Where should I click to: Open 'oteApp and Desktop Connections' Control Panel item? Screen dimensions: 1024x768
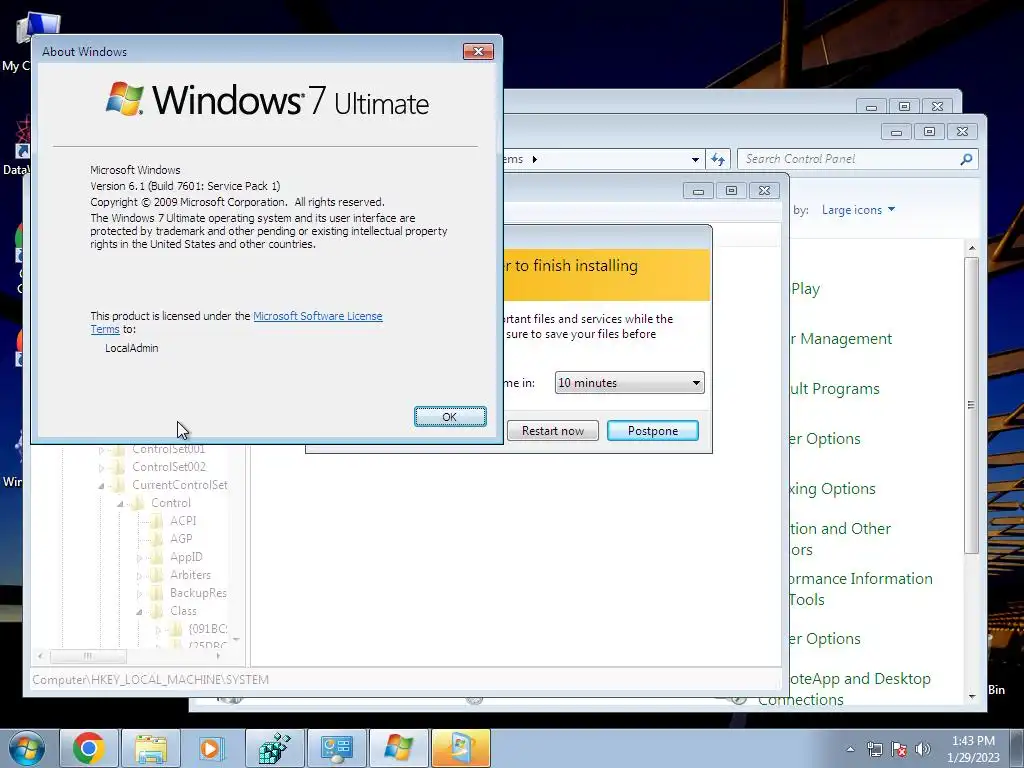tap(844, 689)
